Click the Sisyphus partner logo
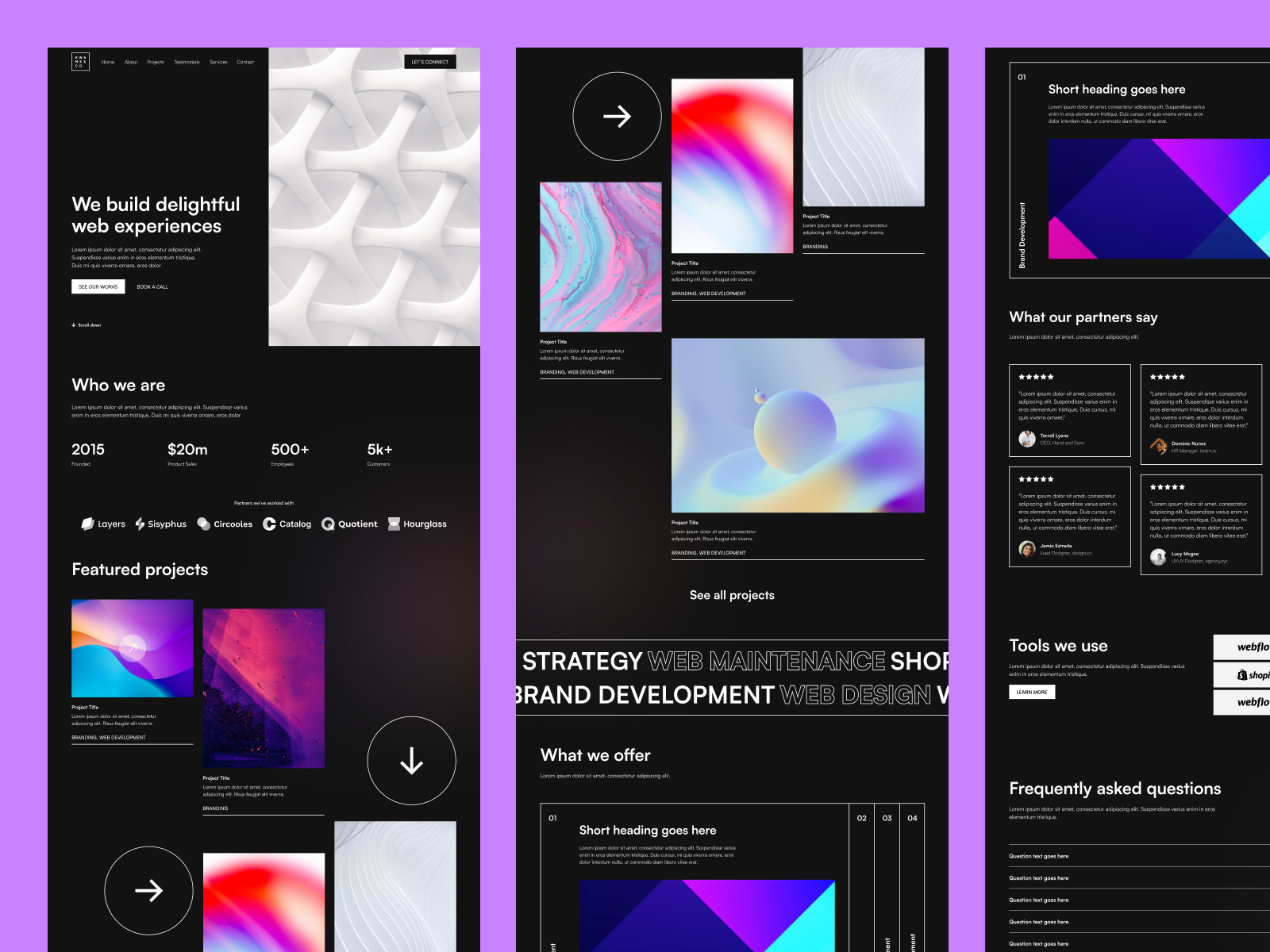The height and width of the screenshot is (952, 1270). tap(160, 524)
